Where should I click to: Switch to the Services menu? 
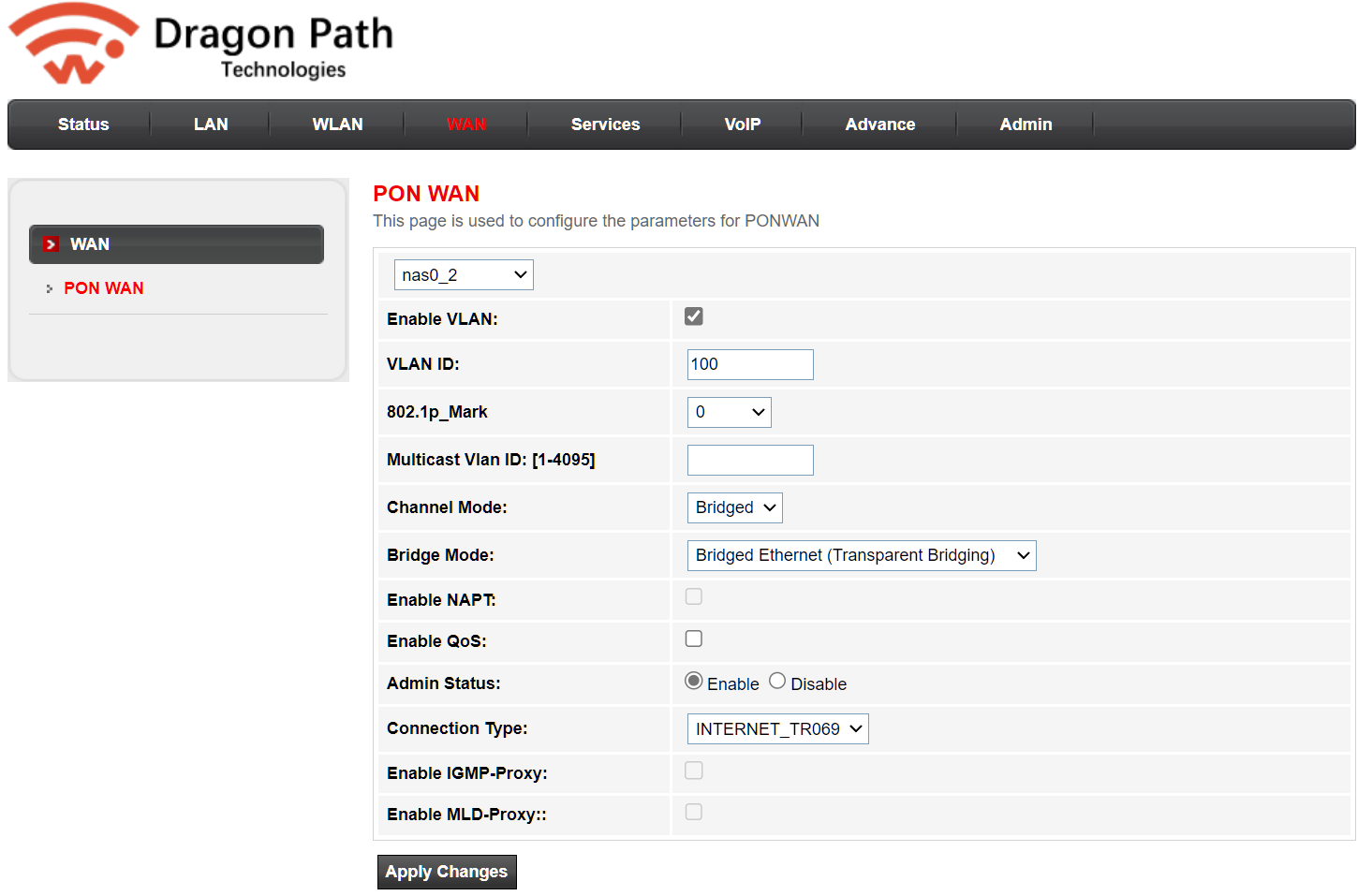pos(605,125)
